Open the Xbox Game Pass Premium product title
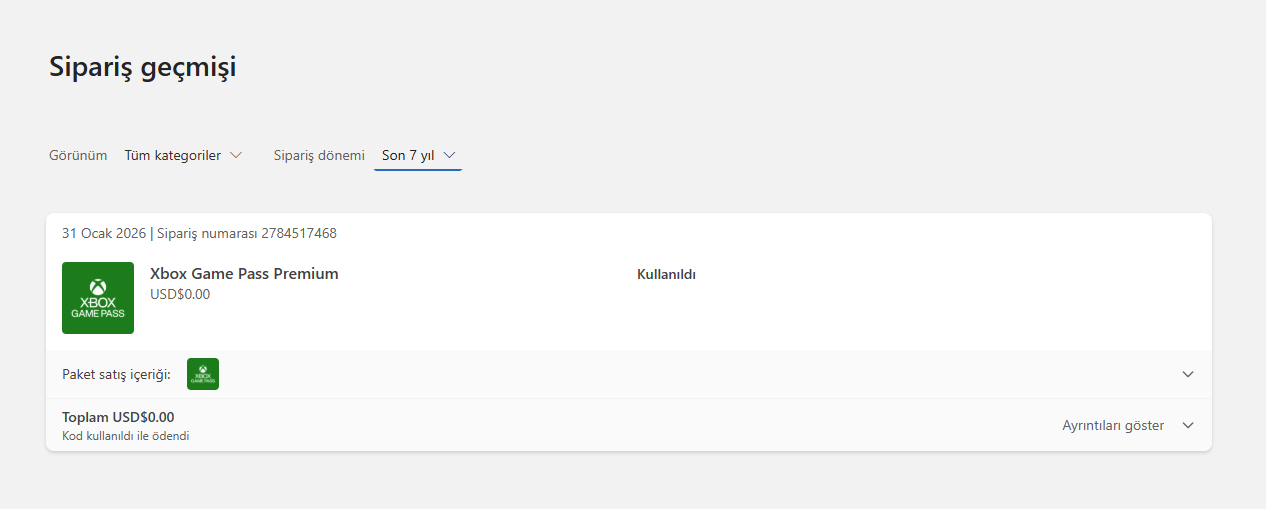Screen dimensions: 1266x509 244,273
